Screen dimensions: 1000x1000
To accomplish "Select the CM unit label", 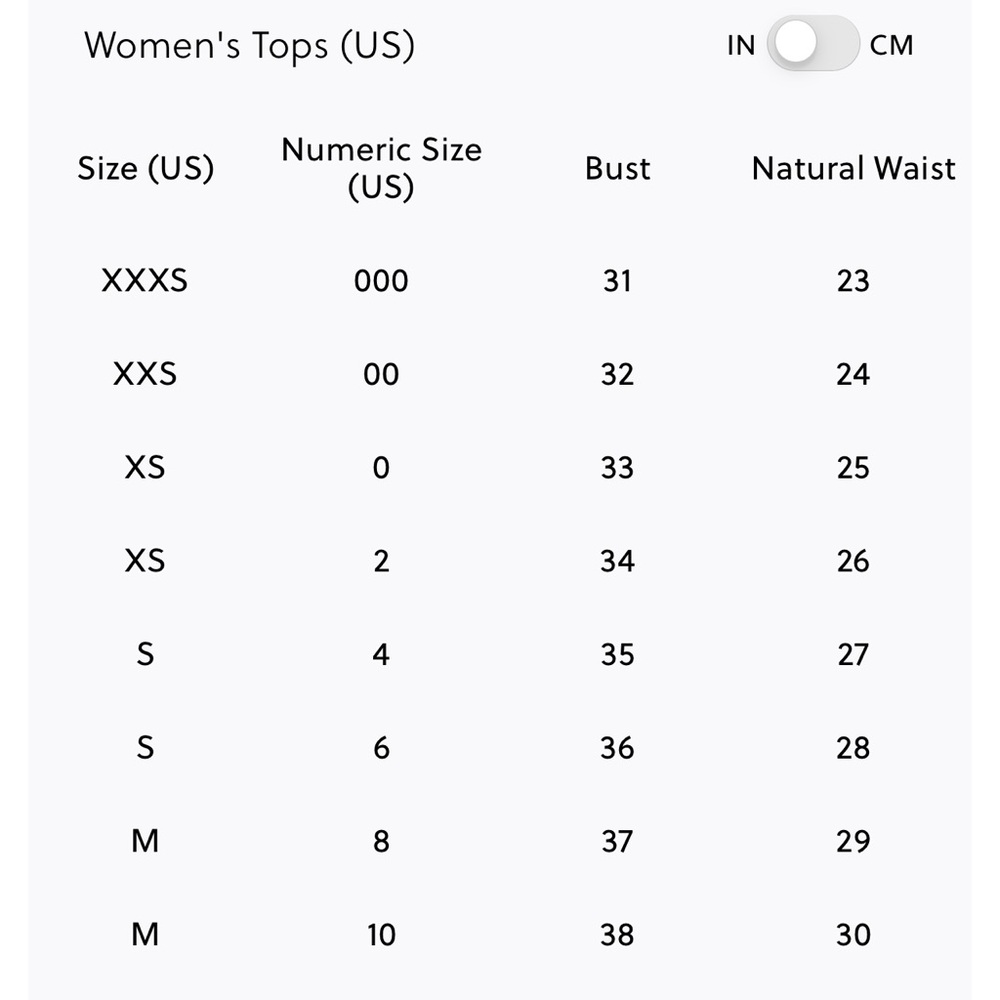I will pyautogui.click(x=891, y=46).
